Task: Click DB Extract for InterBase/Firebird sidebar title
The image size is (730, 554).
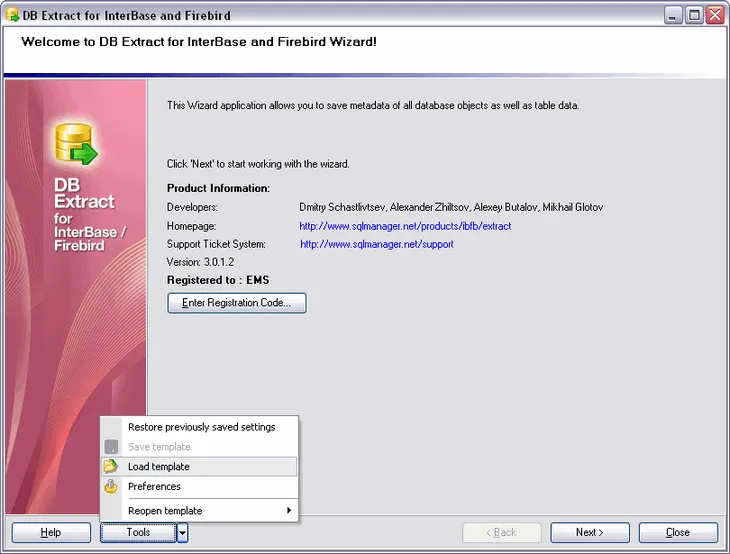Action: click(x=89, y=214)
